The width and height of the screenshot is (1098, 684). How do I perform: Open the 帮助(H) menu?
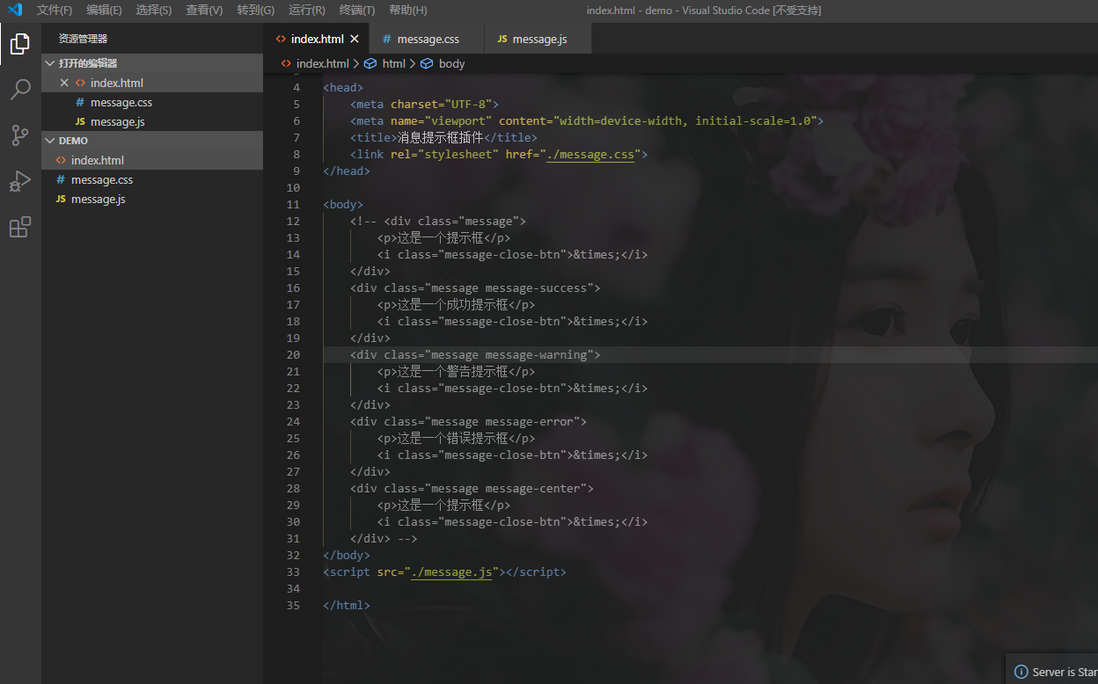pos(408,11)
